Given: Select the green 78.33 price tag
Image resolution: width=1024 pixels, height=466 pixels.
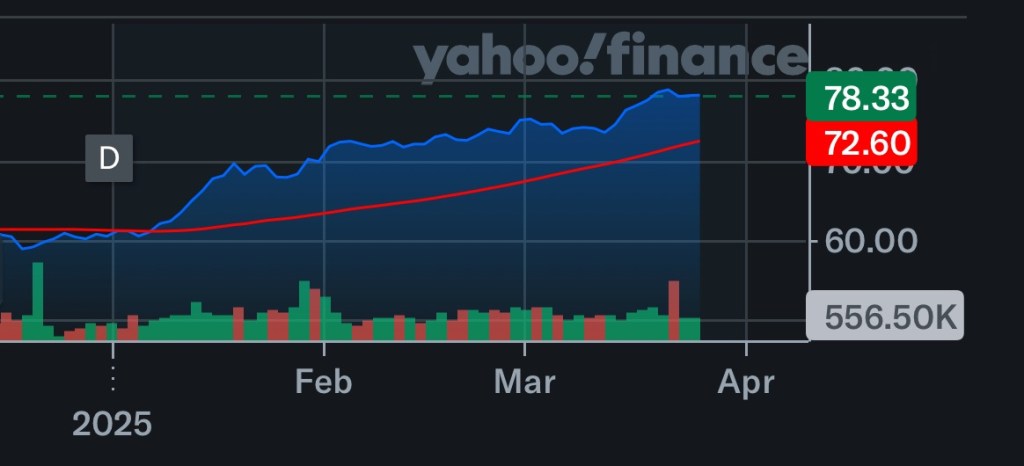Looking at the screenshot, I should (860, 98).
